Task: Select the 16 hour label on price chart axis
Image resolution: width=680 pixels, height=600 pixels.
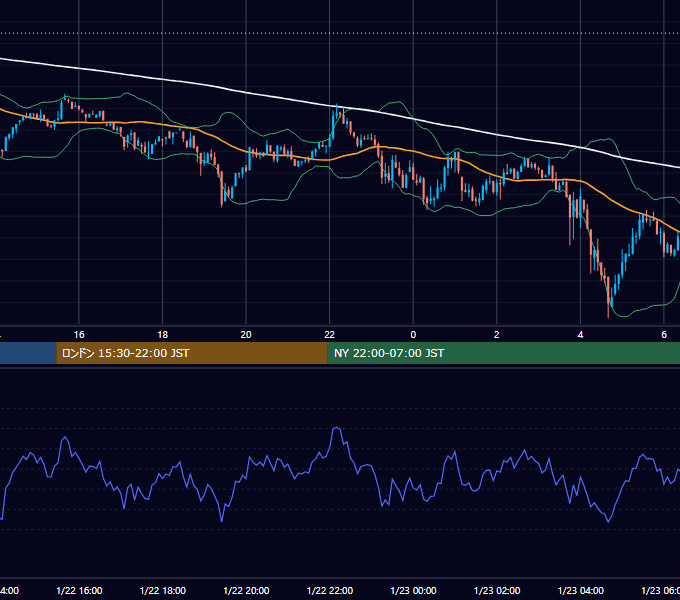Action: click(79, 335)
